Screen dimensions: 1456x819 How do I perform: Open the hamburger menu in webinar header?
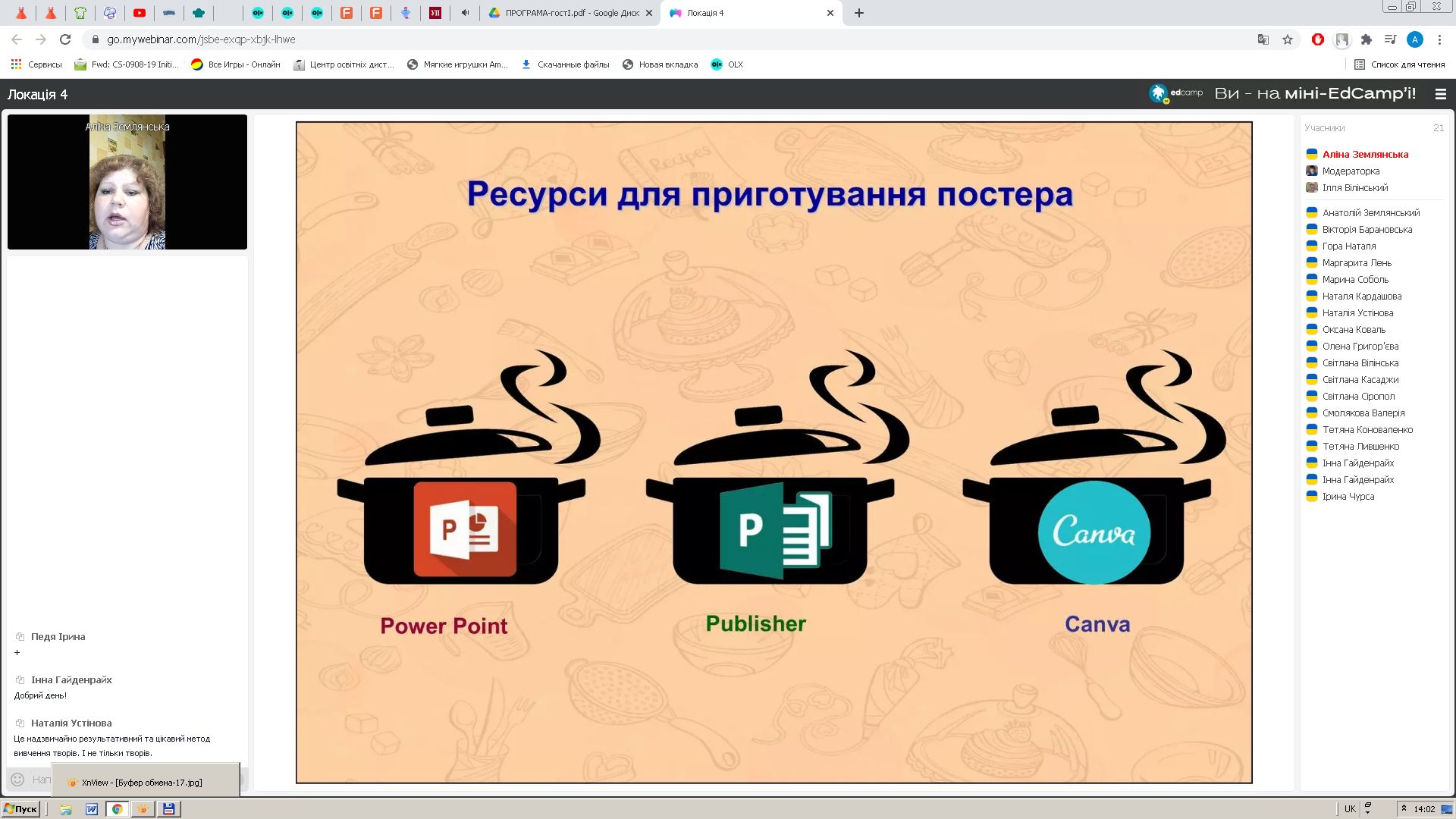point(1441,94)
